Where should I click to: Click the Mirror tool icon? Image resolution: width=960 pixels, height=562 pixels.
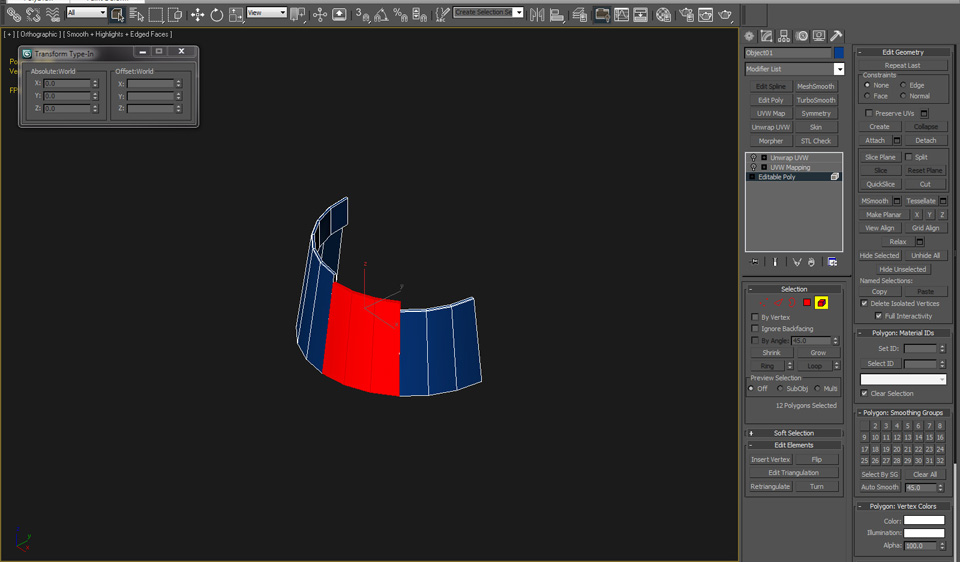click(x=538, y=14)
